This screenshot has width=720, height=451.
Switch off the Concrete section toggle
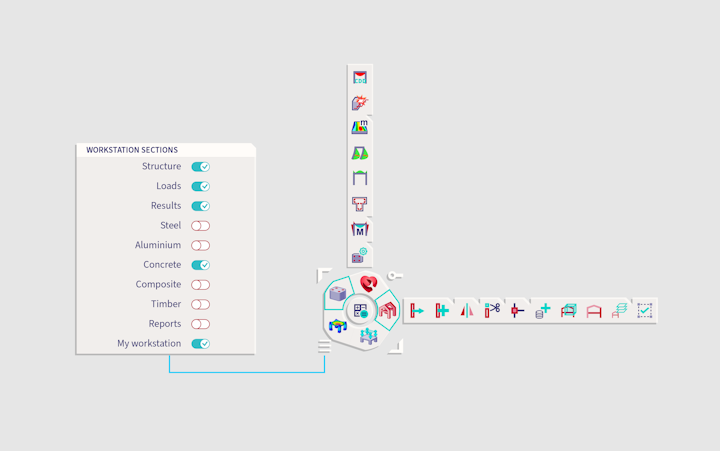200,265
